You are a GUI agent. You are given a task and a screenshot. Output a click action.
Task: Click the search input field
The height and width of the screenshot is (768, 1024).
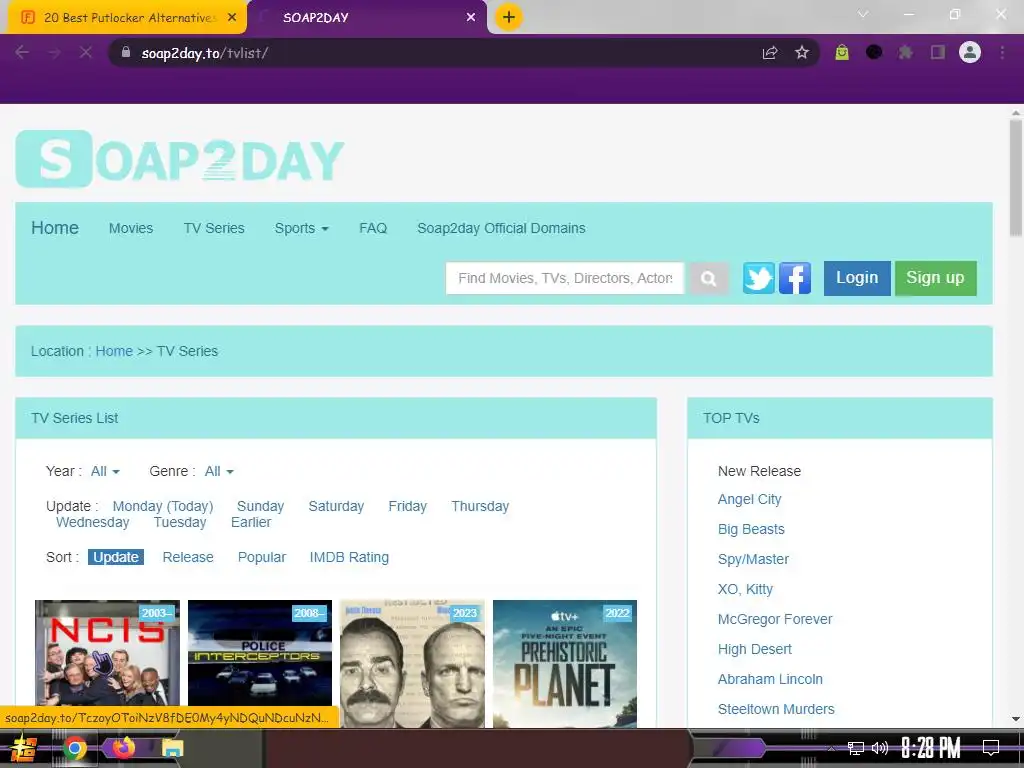(565, 278)
